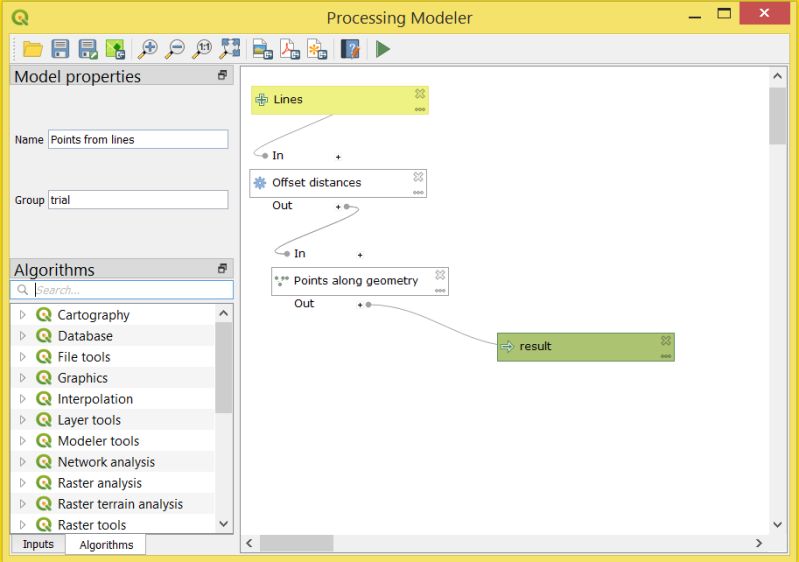
Task: Select the Raster terrain analysis item
Action: (x=113, y=504)
